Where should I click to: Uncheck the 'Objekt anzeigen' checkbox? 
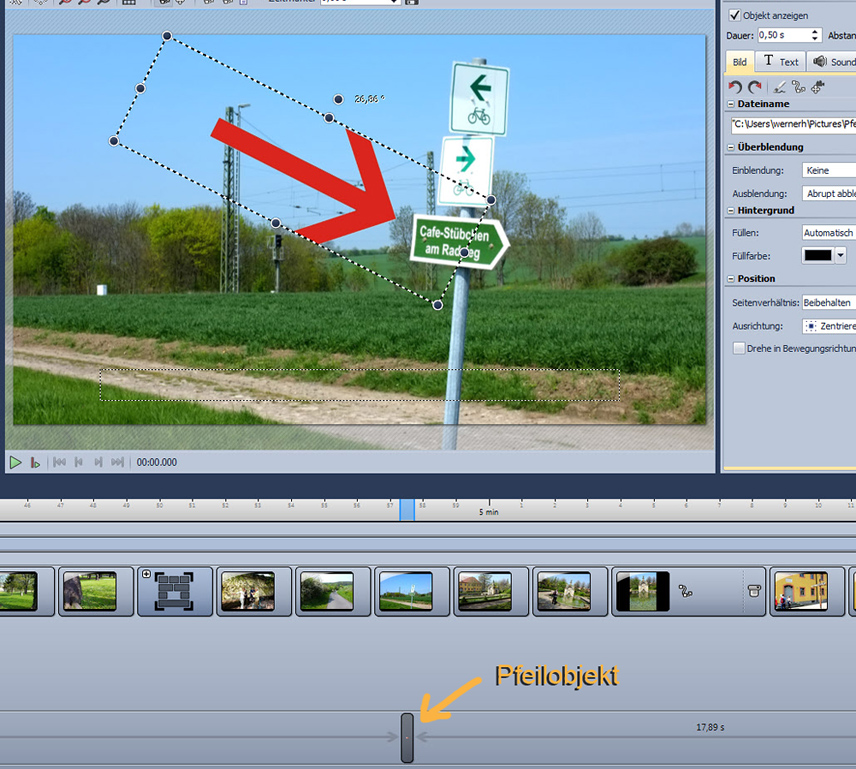[x=735, y=15]
